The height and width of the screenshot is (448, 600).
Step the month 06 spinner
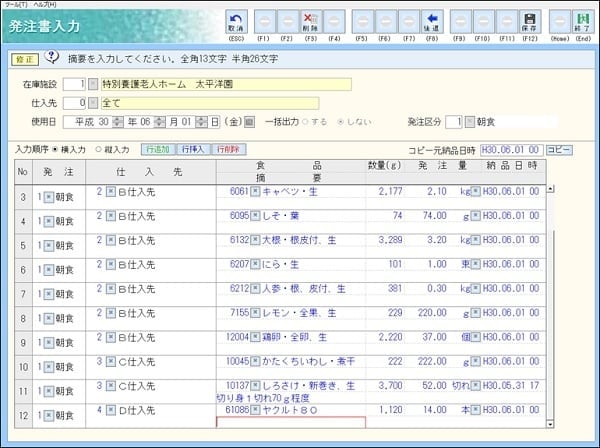pos(160,122)
